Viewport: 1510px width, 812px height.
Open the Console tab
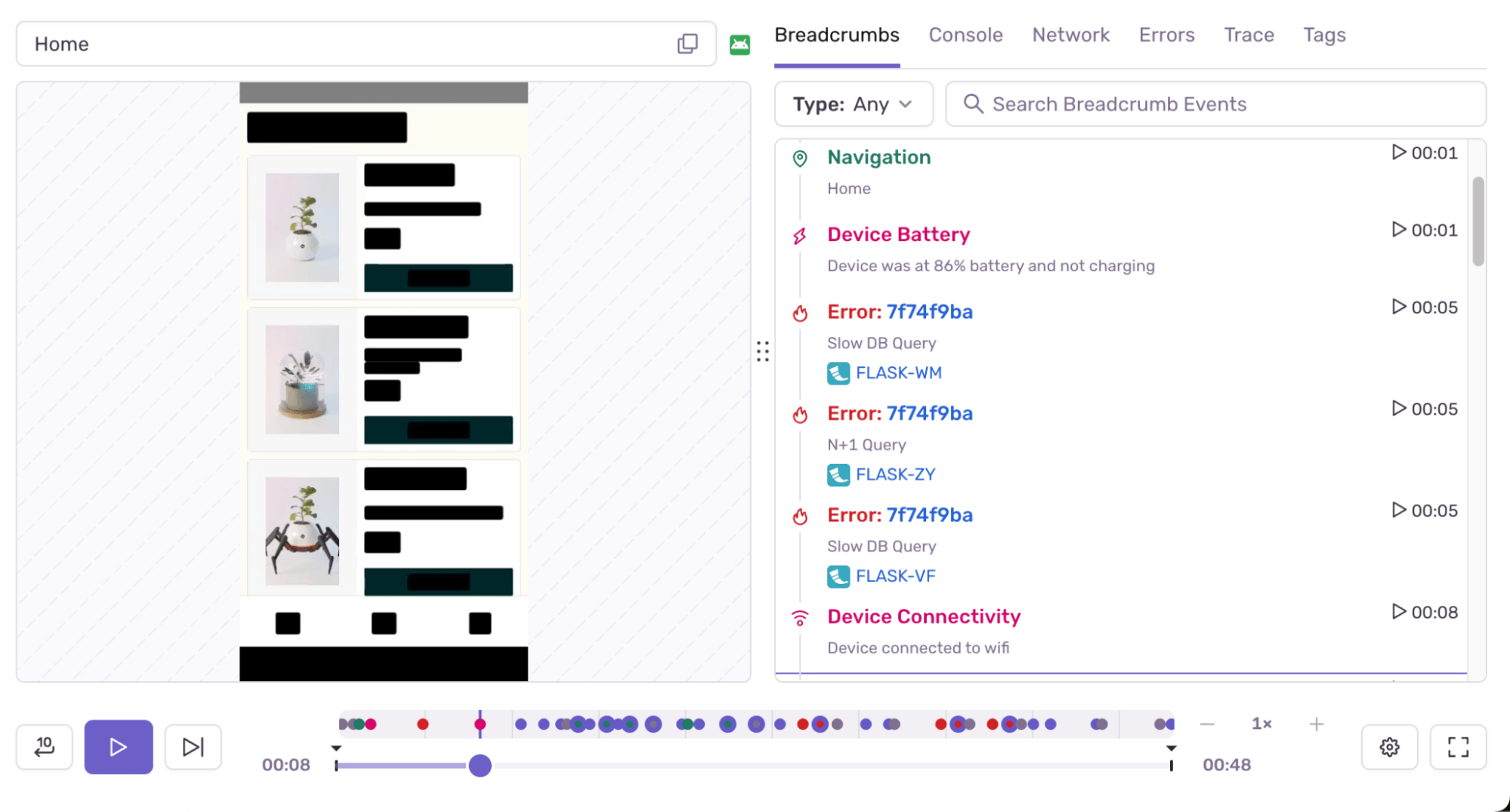965,35
